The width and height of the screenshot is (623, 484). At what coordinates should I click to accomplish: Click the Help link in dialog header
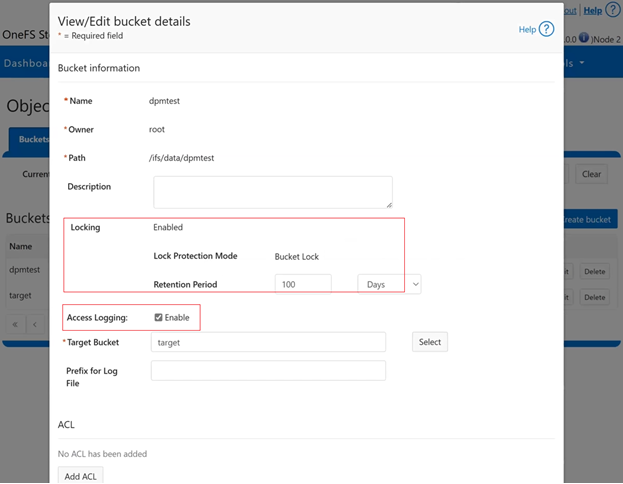coord(527,30)
